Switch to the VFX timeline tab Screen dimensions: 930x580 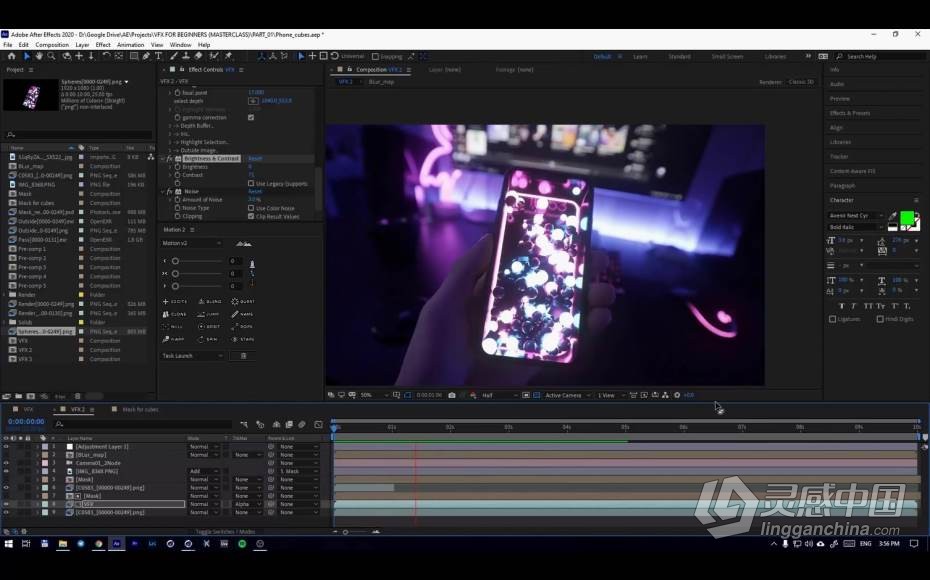pos(28,409)
